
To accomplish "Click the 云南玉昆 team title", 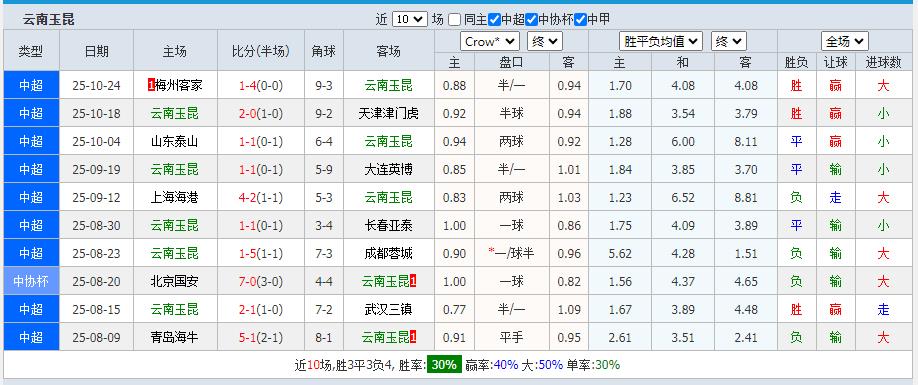I will 49,19.
